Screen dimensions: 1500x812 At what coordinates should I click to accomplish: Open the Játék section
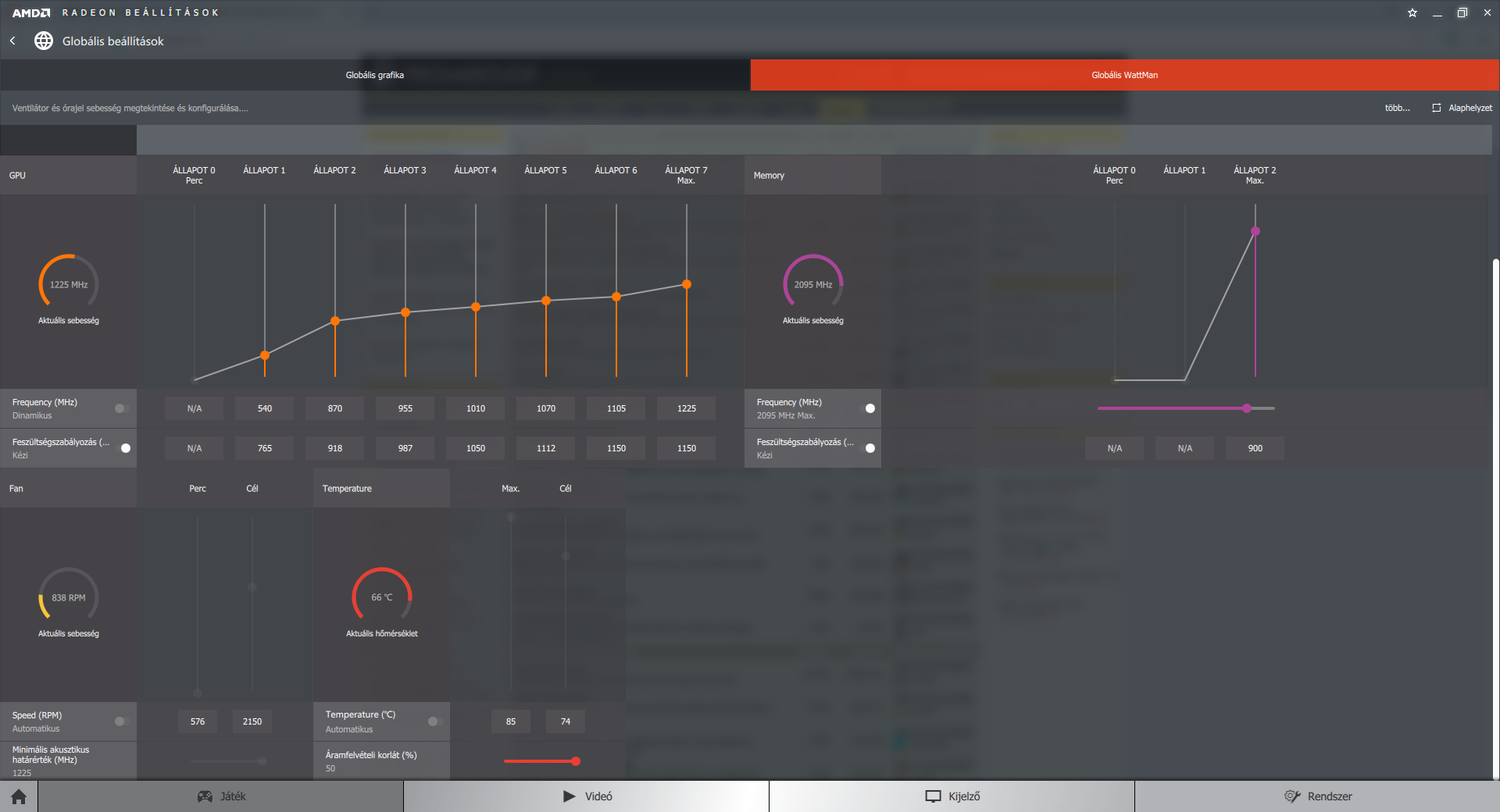point(221,796)
